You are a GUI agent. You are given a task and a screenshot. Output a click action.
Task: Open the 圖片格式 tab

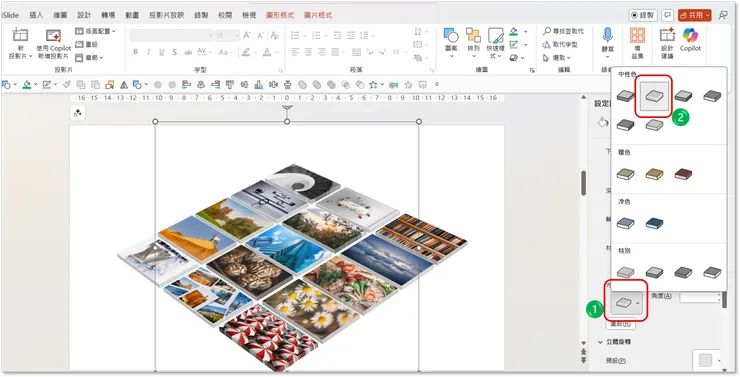tap(318, 15)
